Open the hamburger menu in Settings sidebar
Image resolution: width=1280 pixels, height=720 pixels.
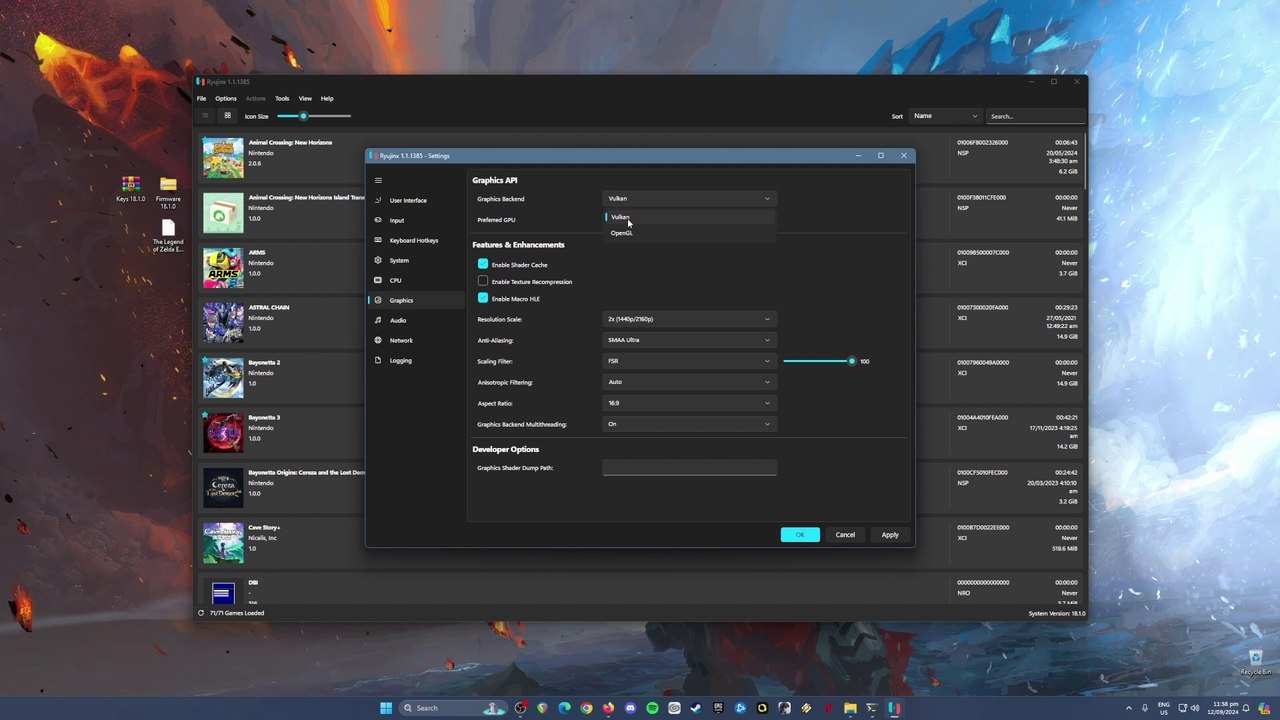coord(378,180)
